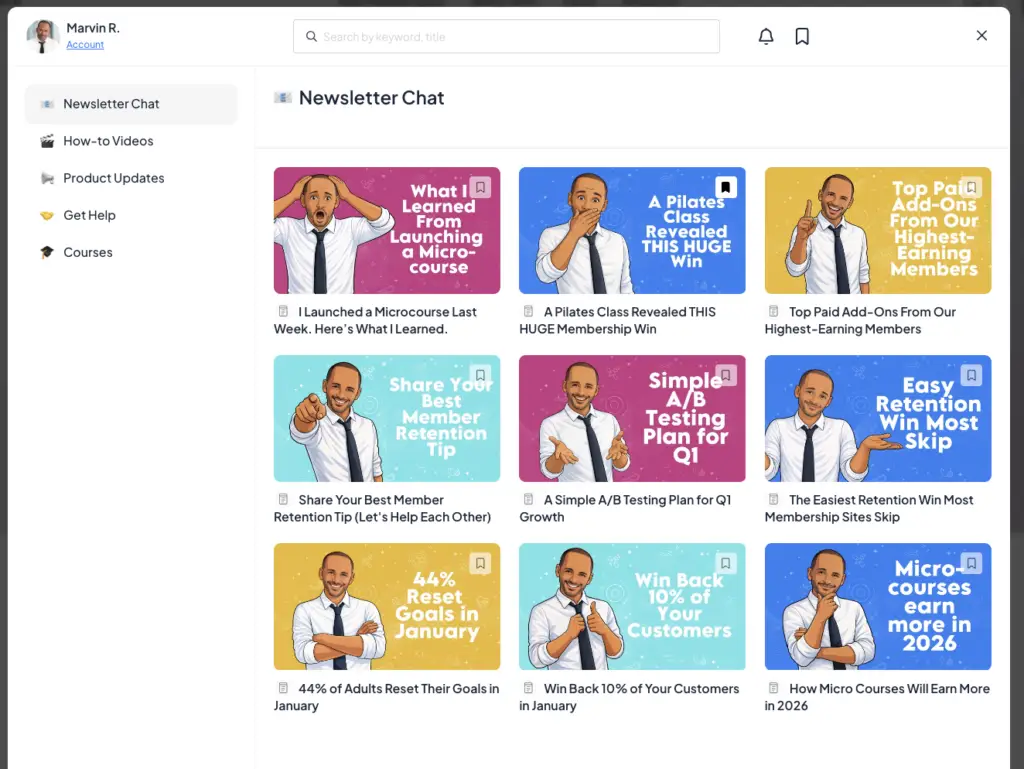Click the Newsletter Chat sidebar icon
This screenshot has width=1024, height=769.
(47, 104)
